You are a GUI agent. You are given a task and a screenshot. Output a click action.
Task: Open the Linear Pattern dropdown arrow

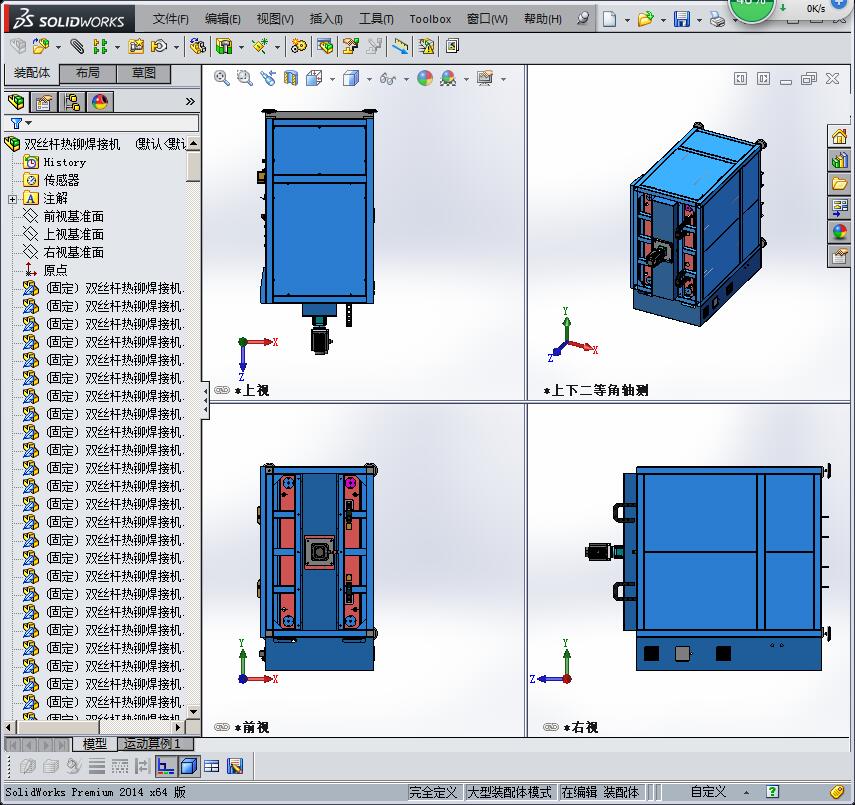(x=117, y=47)
